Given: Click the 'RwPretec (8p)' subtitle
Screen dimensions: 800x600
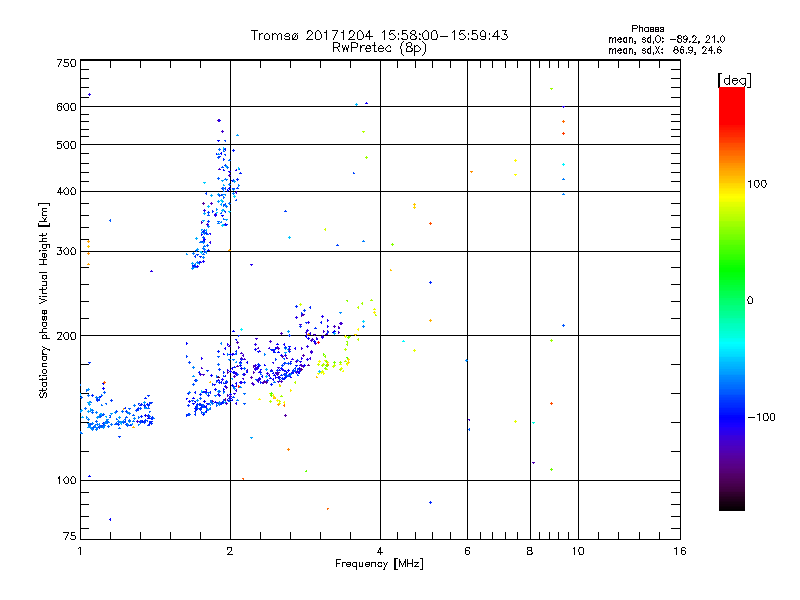Looking at the screenshot, I should 379,48.
